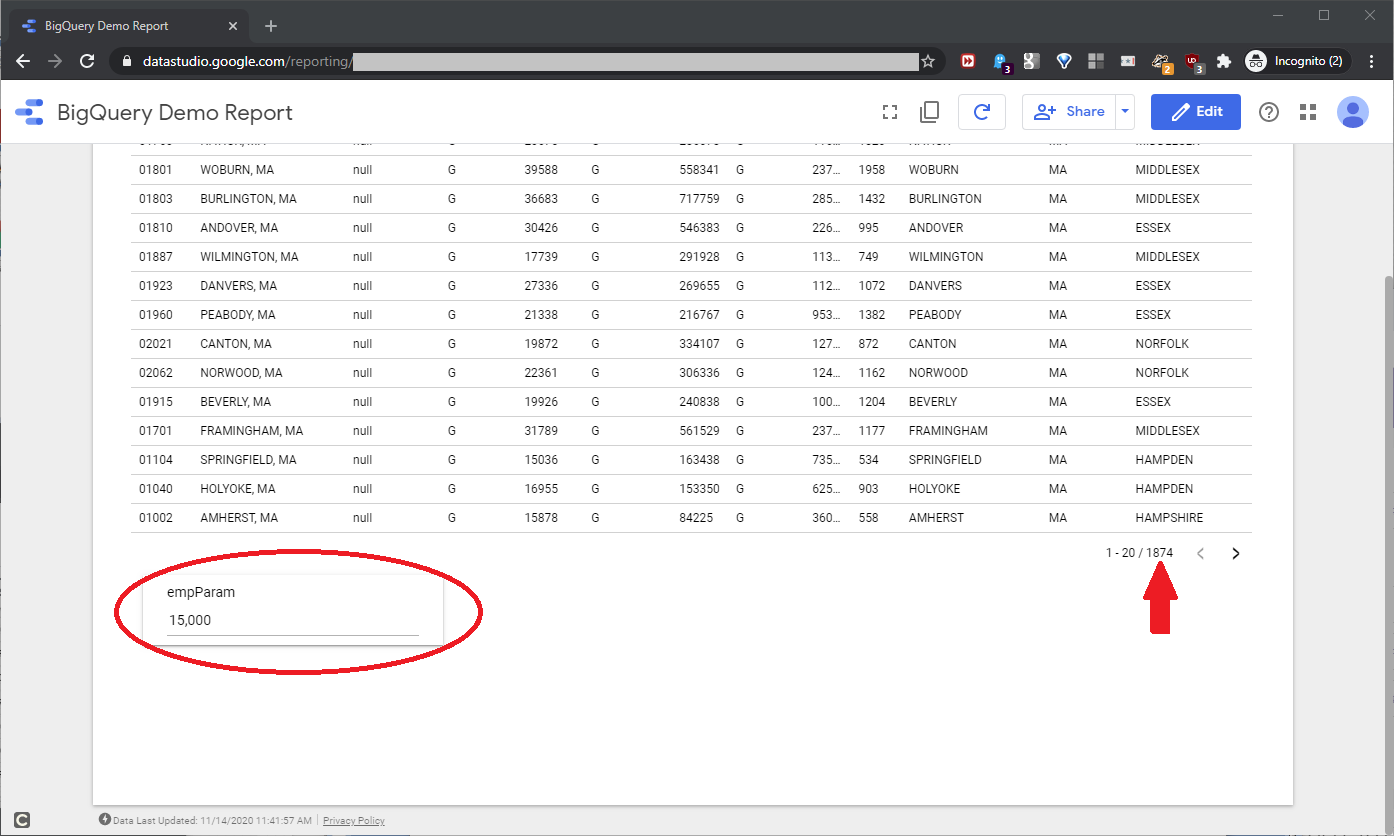Viewport: 1394px width, 836px height.
Task: Reload the browser page
Action: tap(87, 61)
